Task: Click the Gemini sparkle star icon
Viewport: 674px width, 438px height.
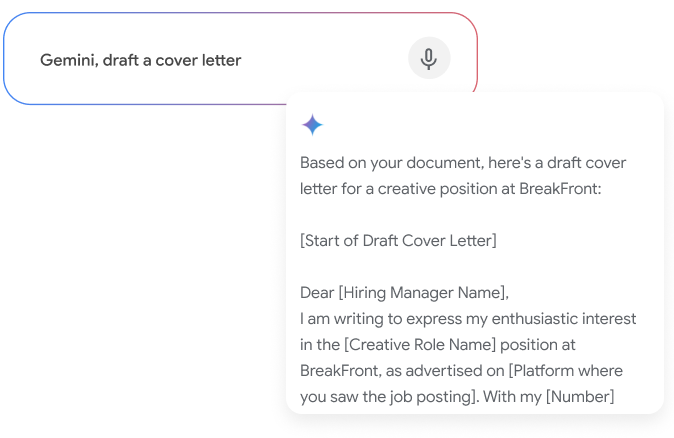Action: click(x=312, y=125)
